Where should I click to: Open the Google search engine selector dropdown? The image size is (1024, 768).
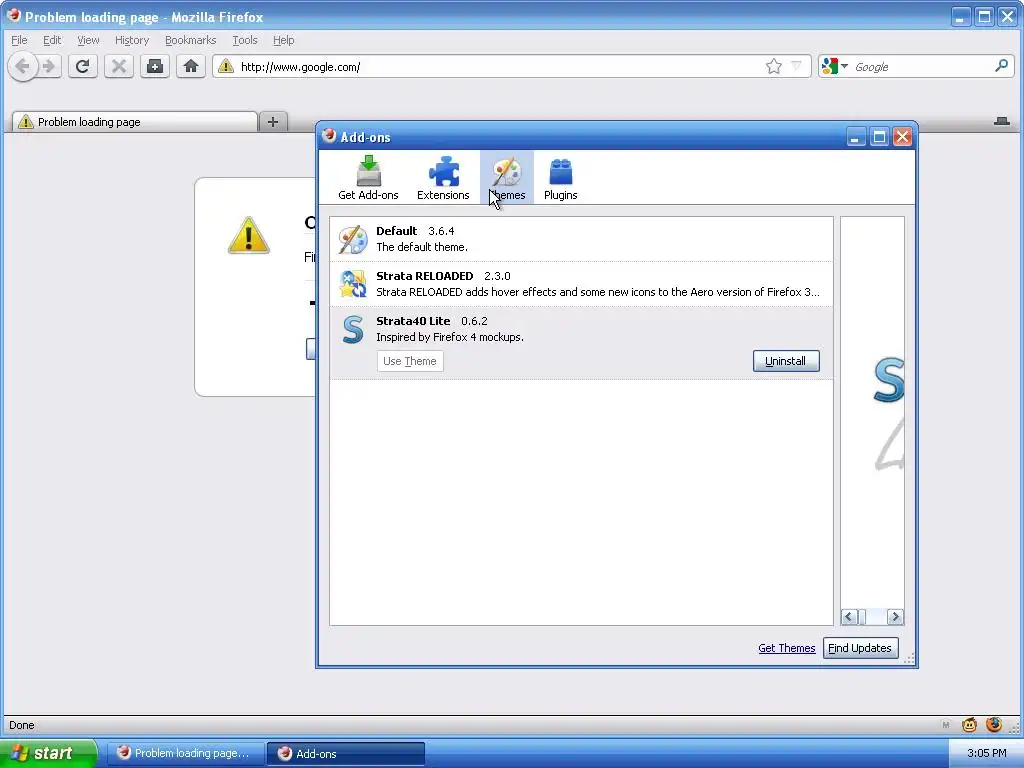(x=835, y=66)
